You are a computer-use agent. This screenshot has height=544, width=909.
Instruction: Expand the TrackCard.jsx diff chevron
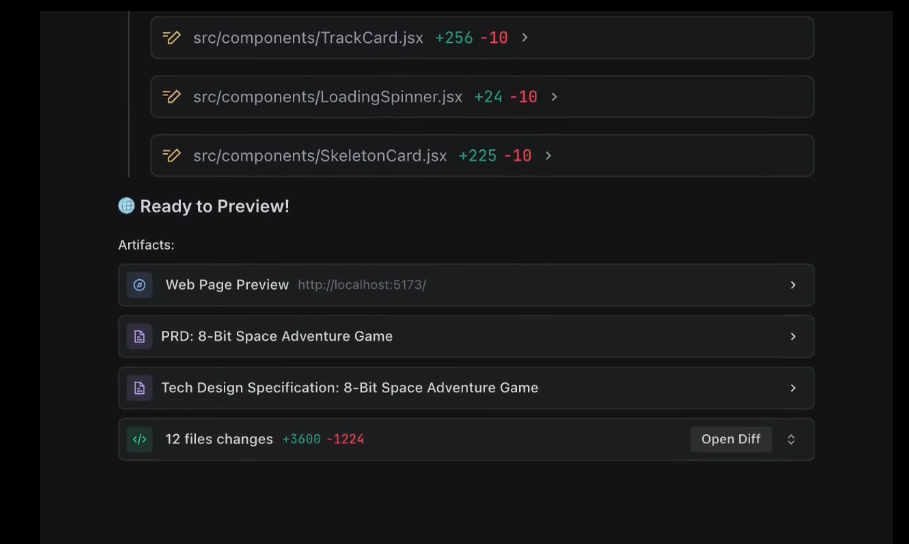[525, 38]
